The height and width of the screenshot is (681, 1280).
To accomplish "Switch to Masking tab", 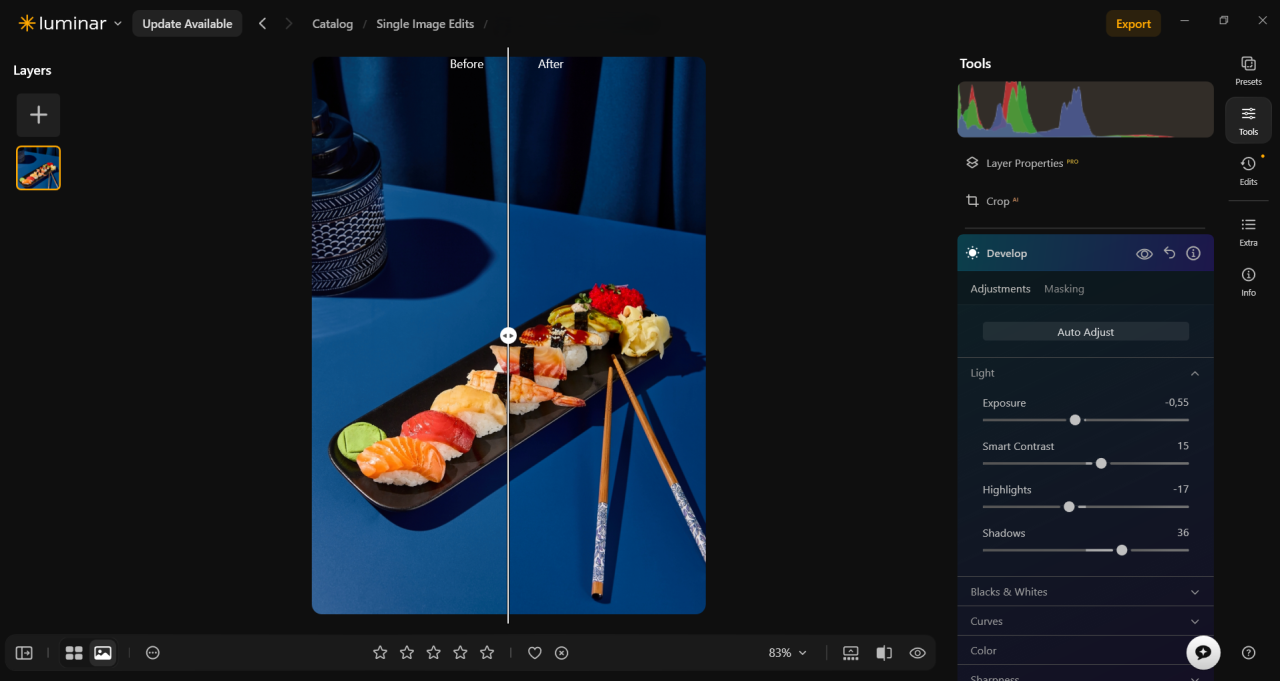I will 1064,289.
